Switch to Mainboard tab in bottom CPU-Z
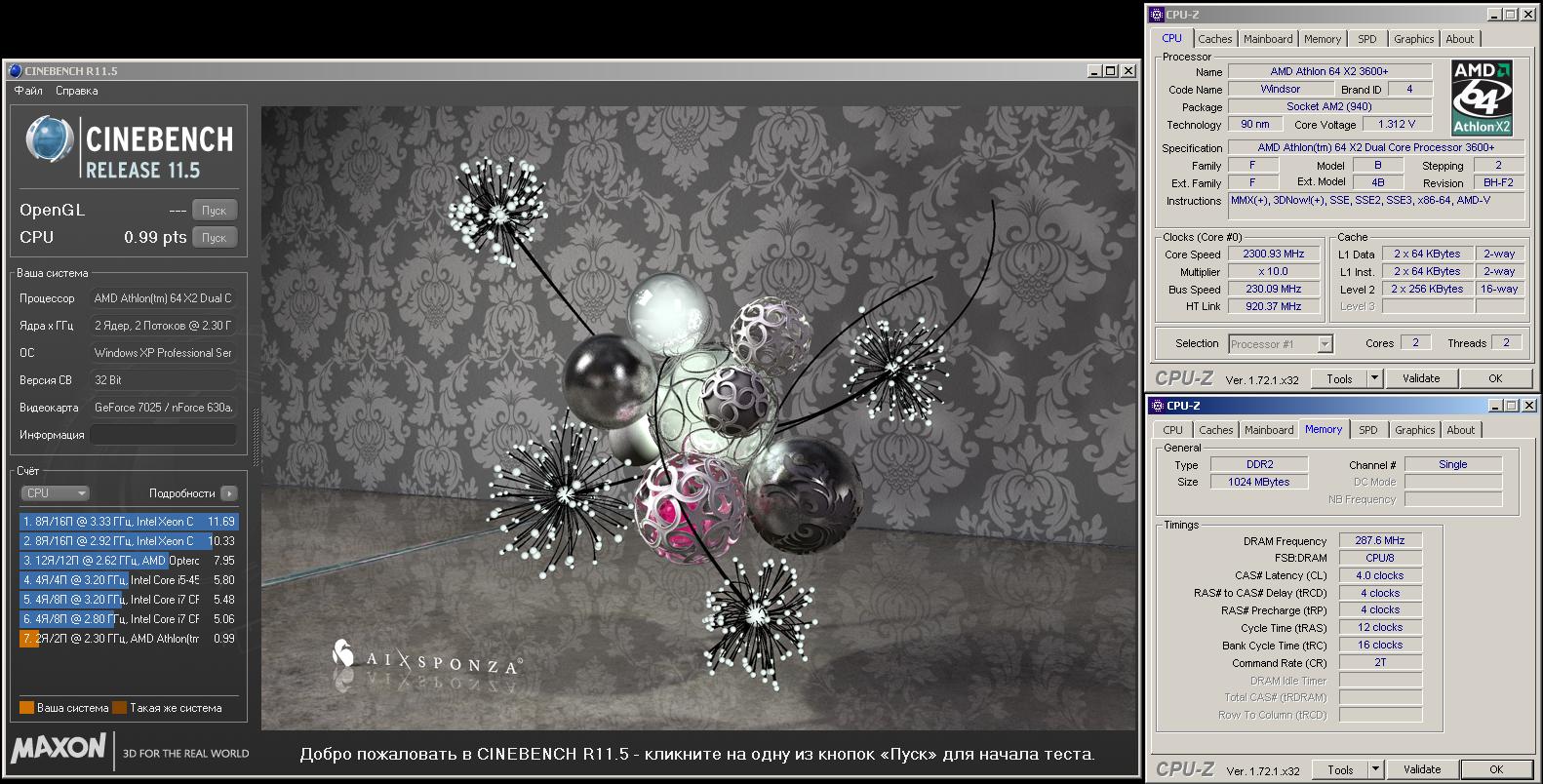 [1269, 430]
